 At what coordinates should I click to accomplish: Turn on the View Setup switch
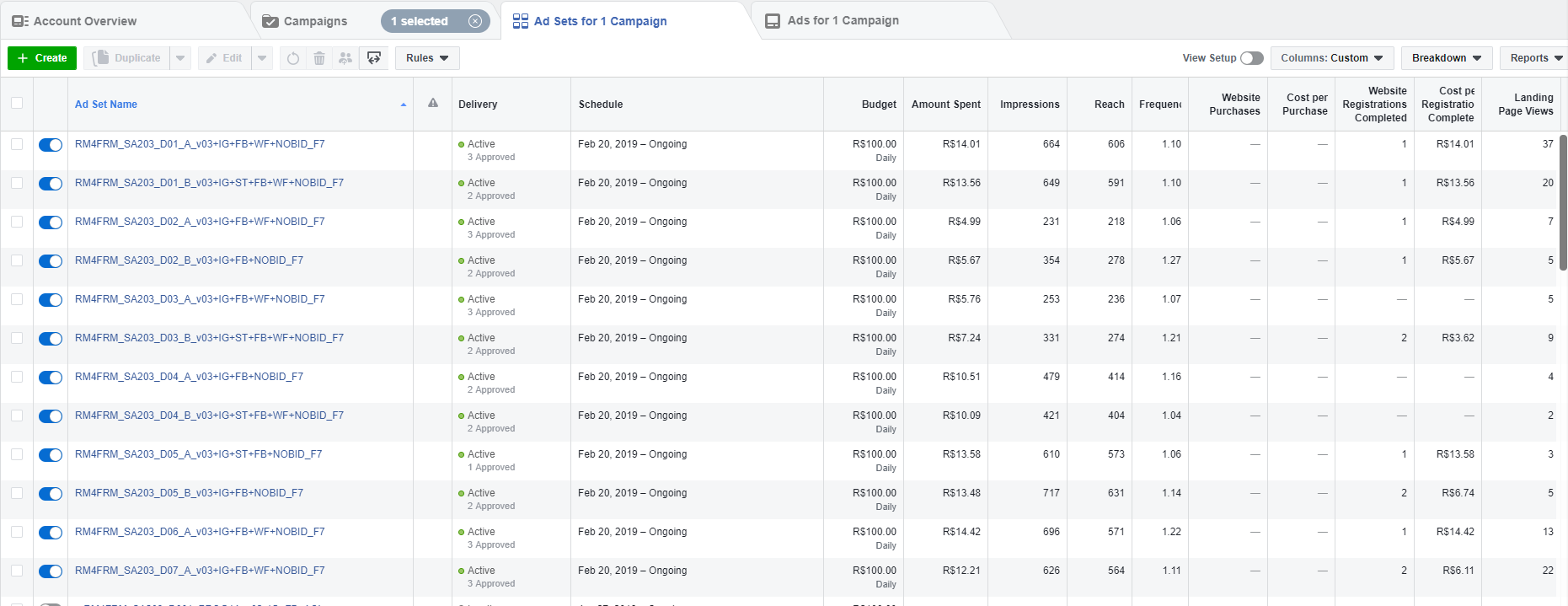point(1251,58)
